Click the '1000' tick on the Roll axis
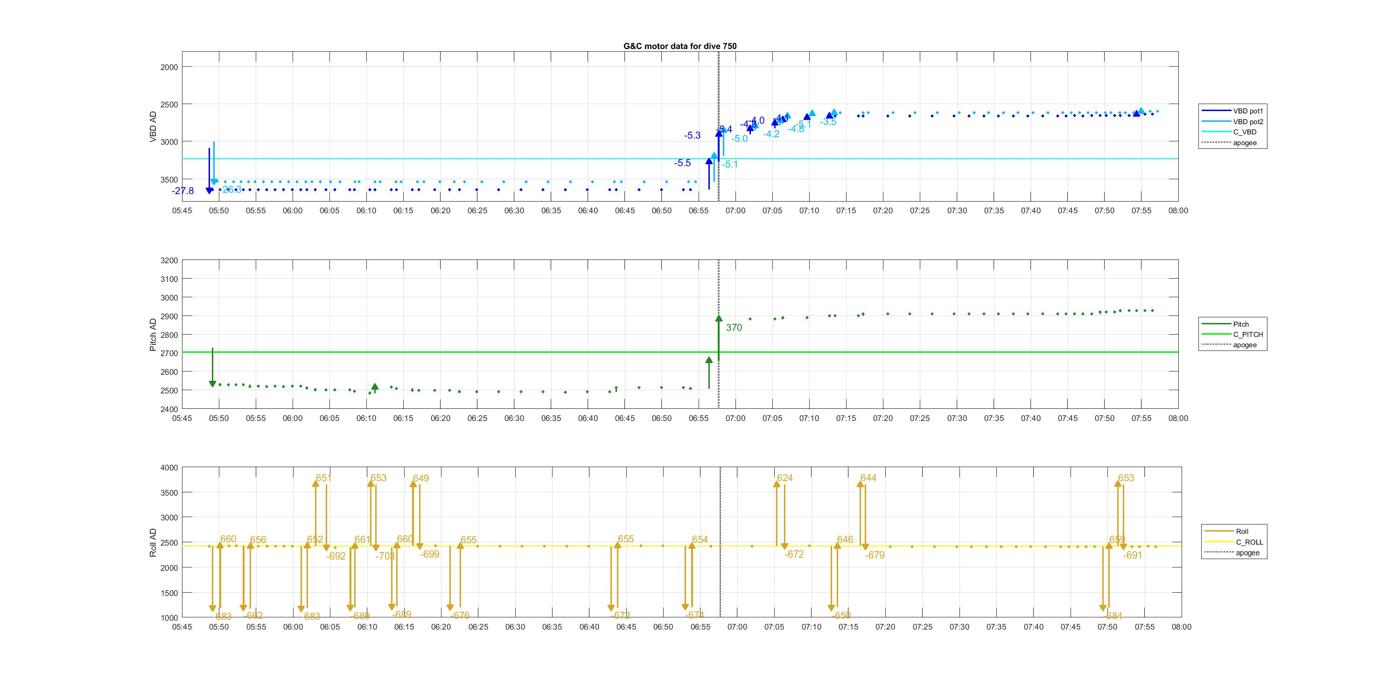This screenshot has width=1400, height=693. click(169, 617)
